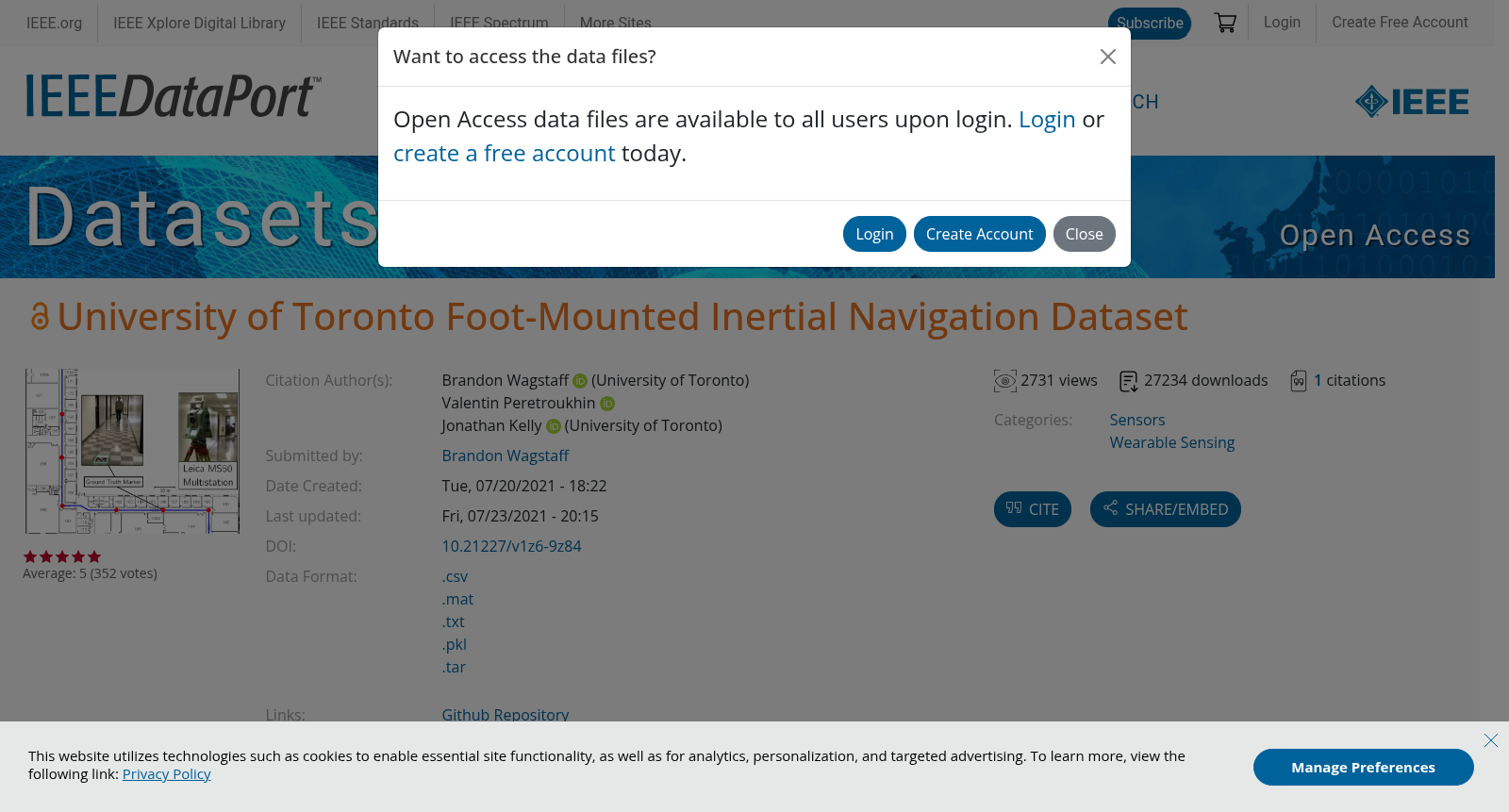Image resolution: width=1509 pixels, height=812 pixels.
Task: Open the dataset preview thumbnail image
Action: (132, 451)
